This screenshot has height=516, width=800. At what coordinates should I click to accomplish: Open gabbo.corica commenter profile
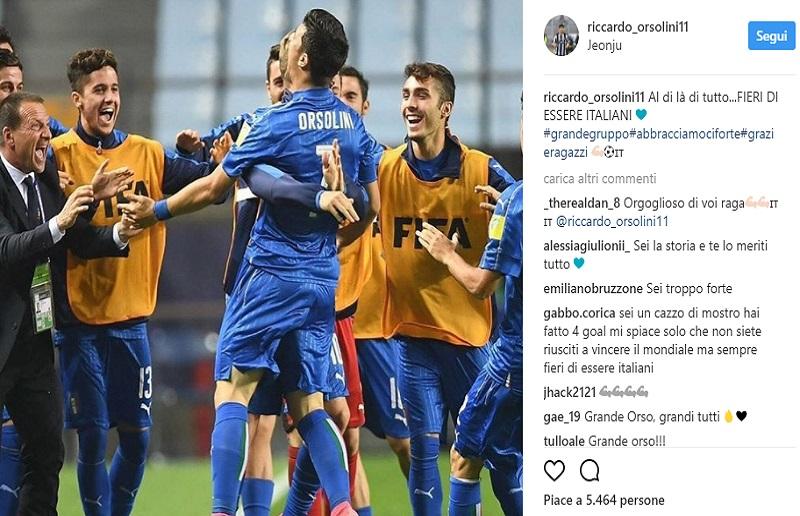coord(579,313)
